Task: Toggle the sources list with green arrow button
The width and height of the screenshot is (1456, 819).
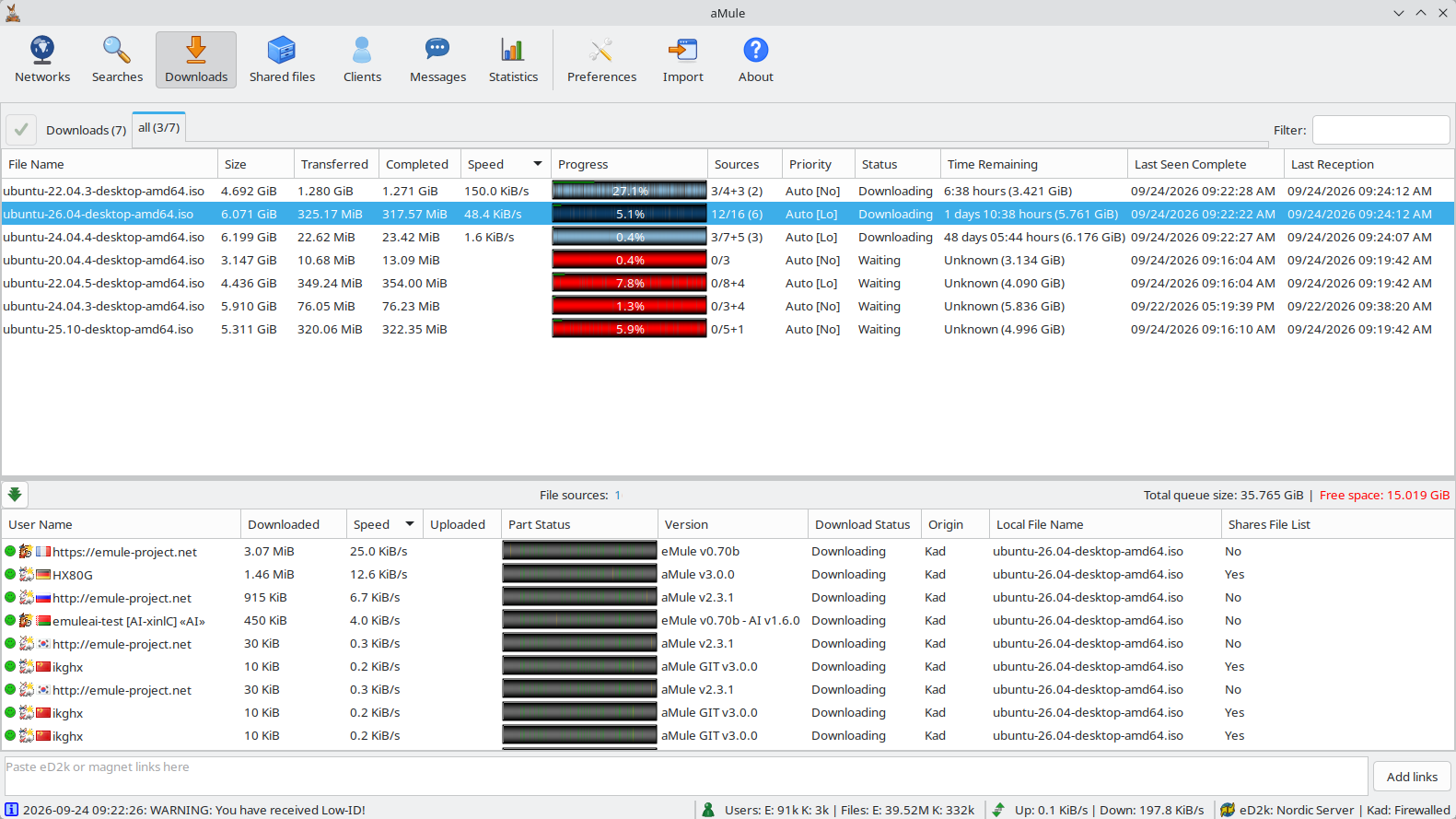Action: pos(15,495)
